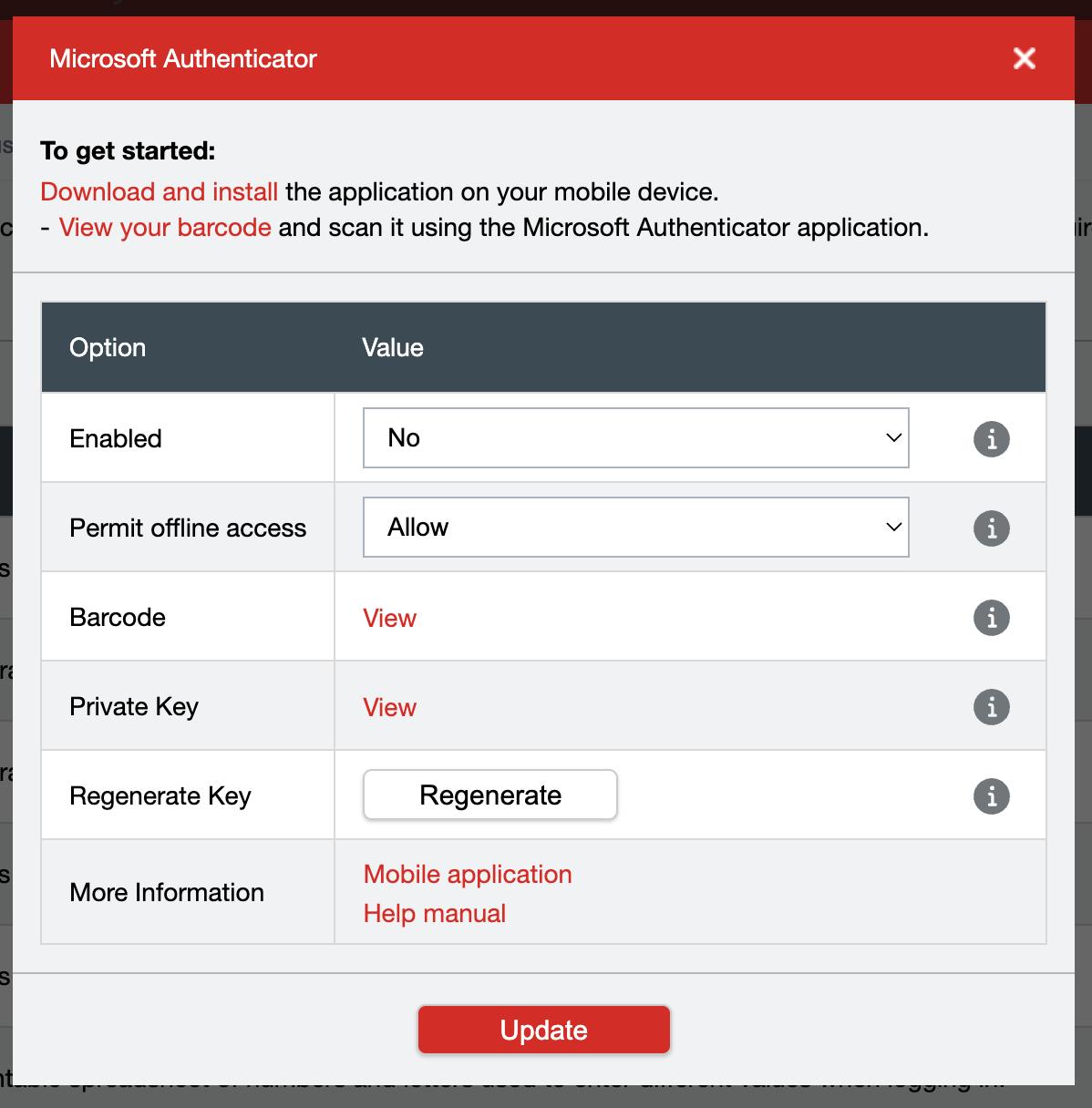Open the Enabled dropdown

click(x=635, y=438)
